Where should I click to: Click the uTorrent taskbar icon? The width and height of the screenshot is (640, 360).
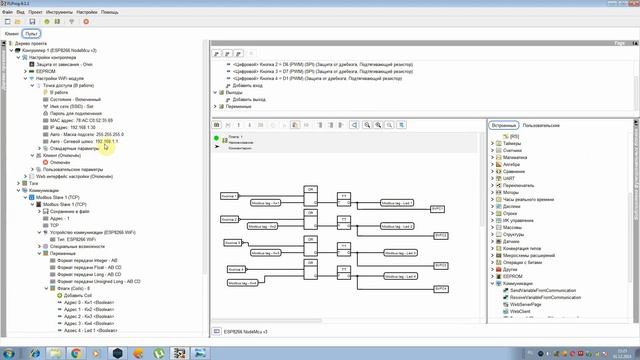tap(159, 353)
